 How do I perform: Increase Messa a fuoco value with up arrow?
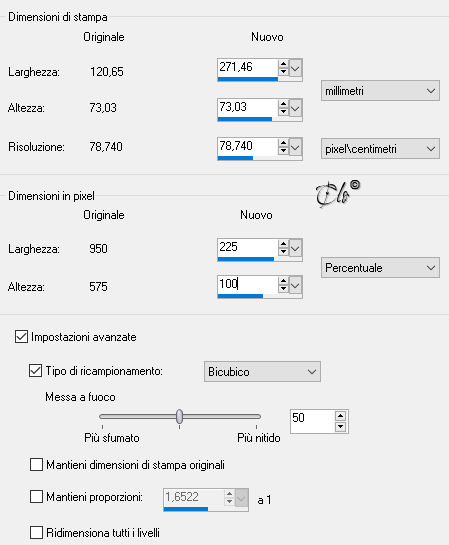coord(340,416)
